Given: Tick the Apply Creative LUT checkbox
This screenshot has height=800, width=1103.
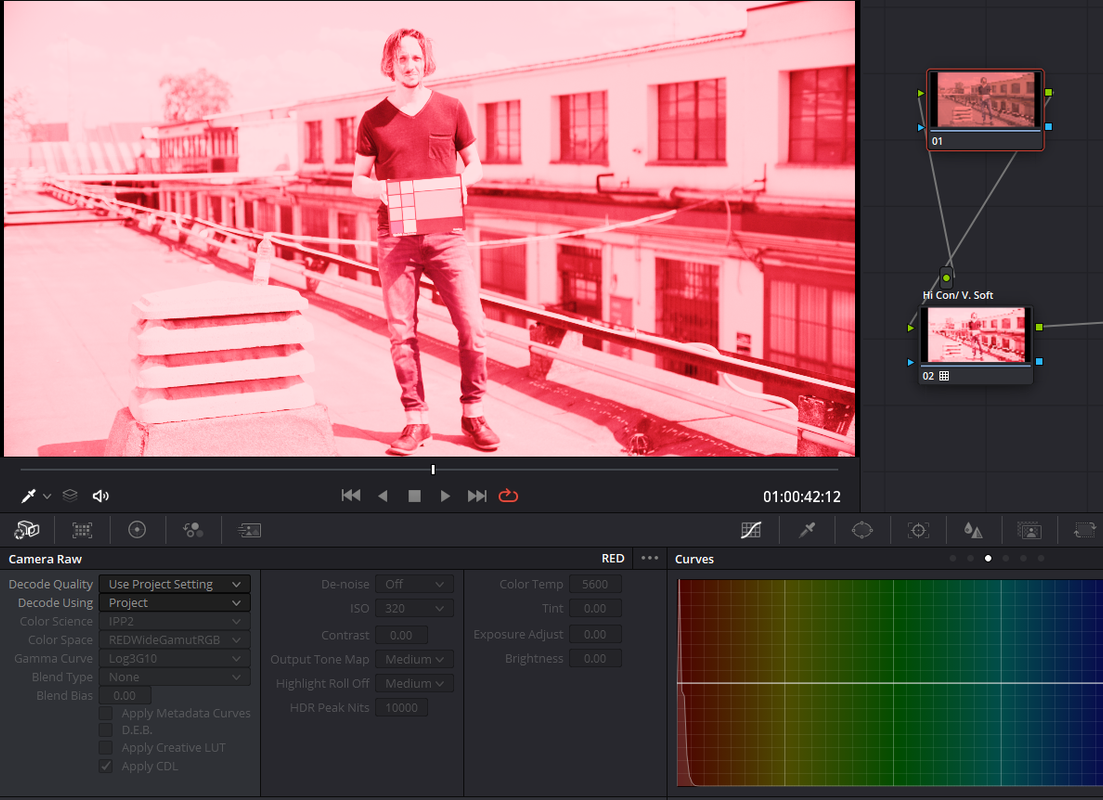Looking at the screenshot, I should [106, 748].
